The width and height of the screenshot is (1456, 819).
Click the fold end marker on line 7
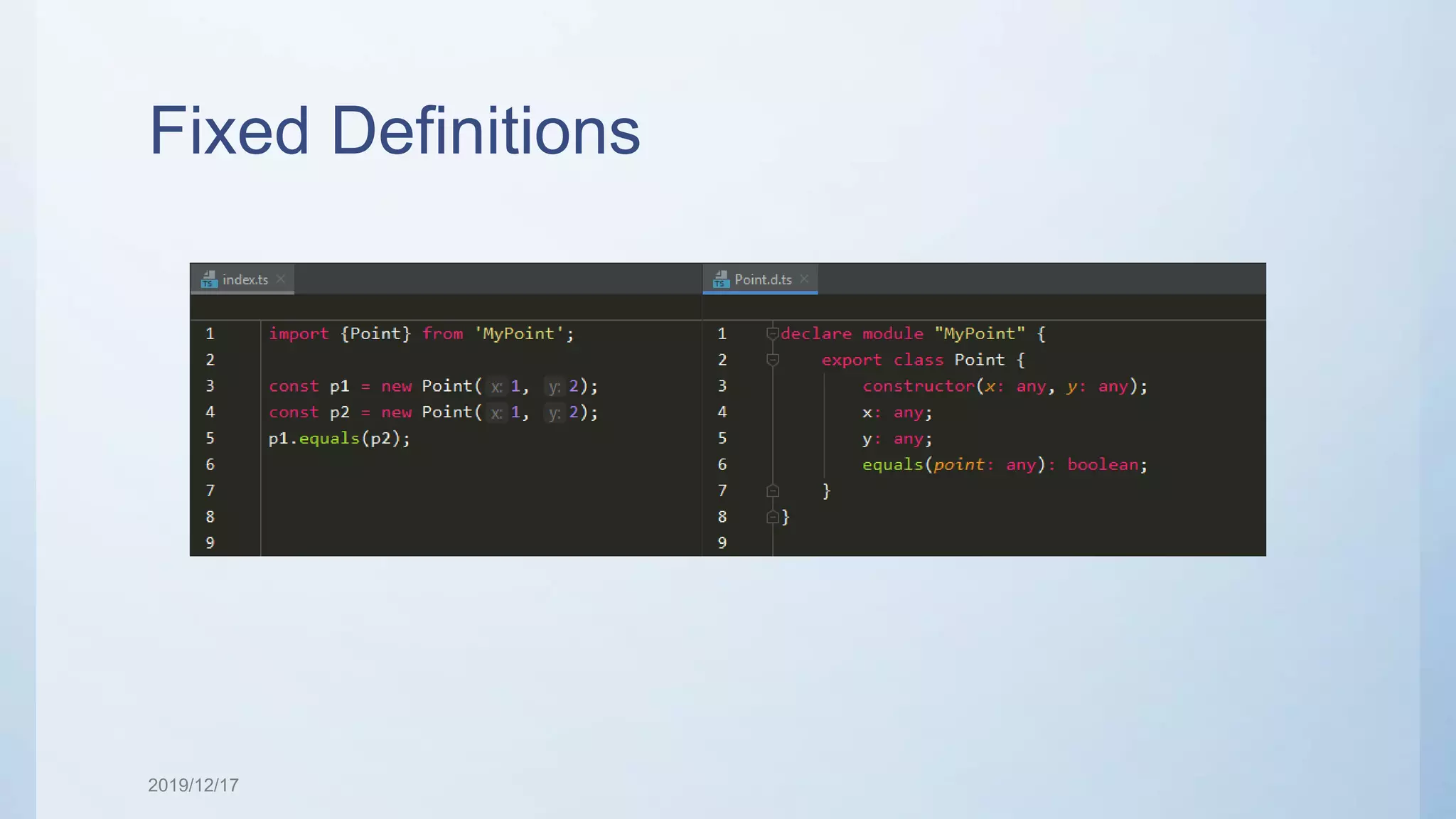pyautogui.click(x=773, y=491)
